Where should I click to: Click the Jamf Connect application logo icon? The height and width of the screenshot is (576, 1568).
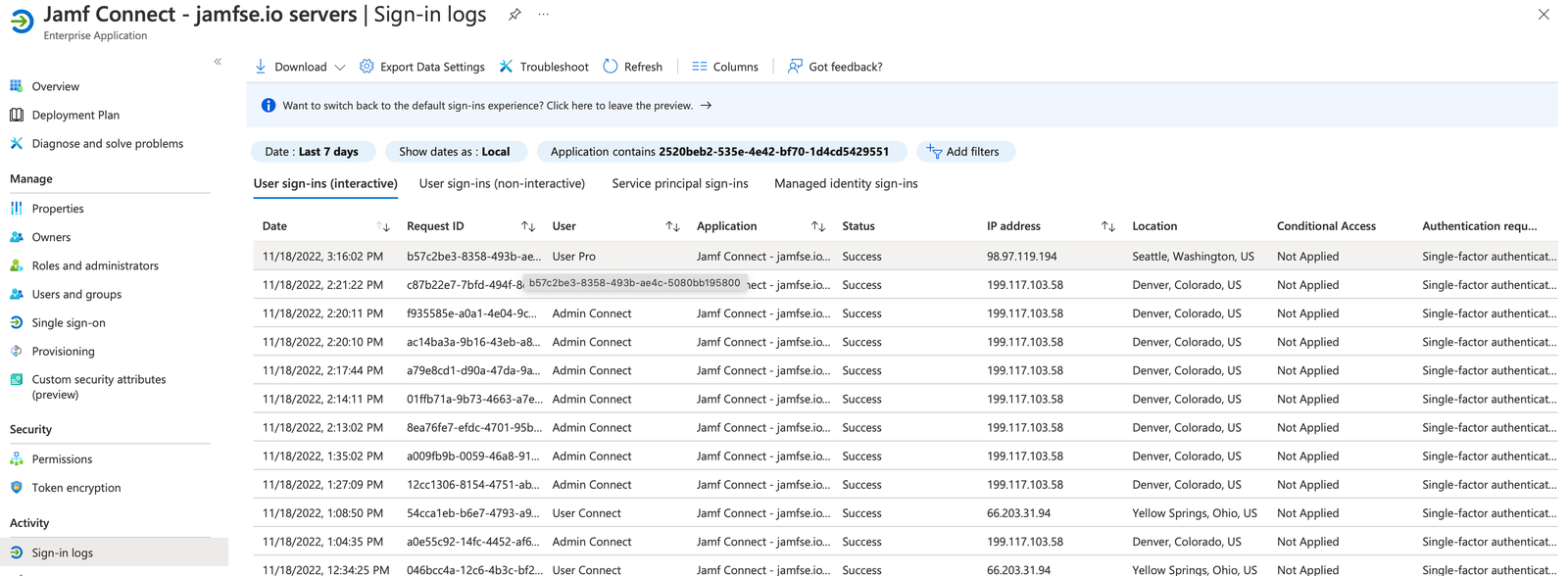[22, 21]
